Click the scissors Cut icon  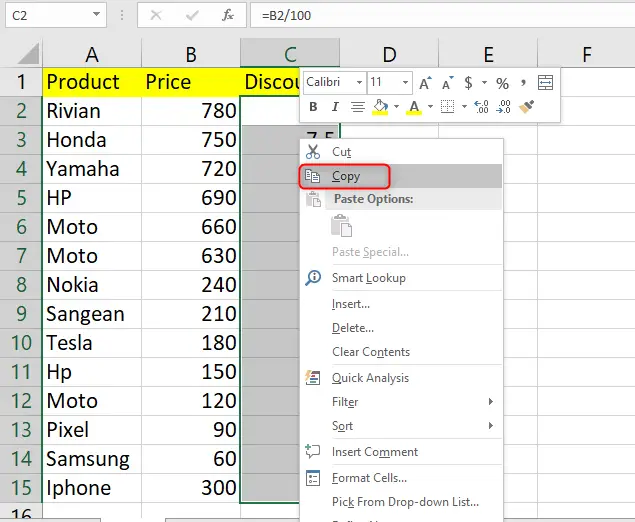click(x=313, y=152)
